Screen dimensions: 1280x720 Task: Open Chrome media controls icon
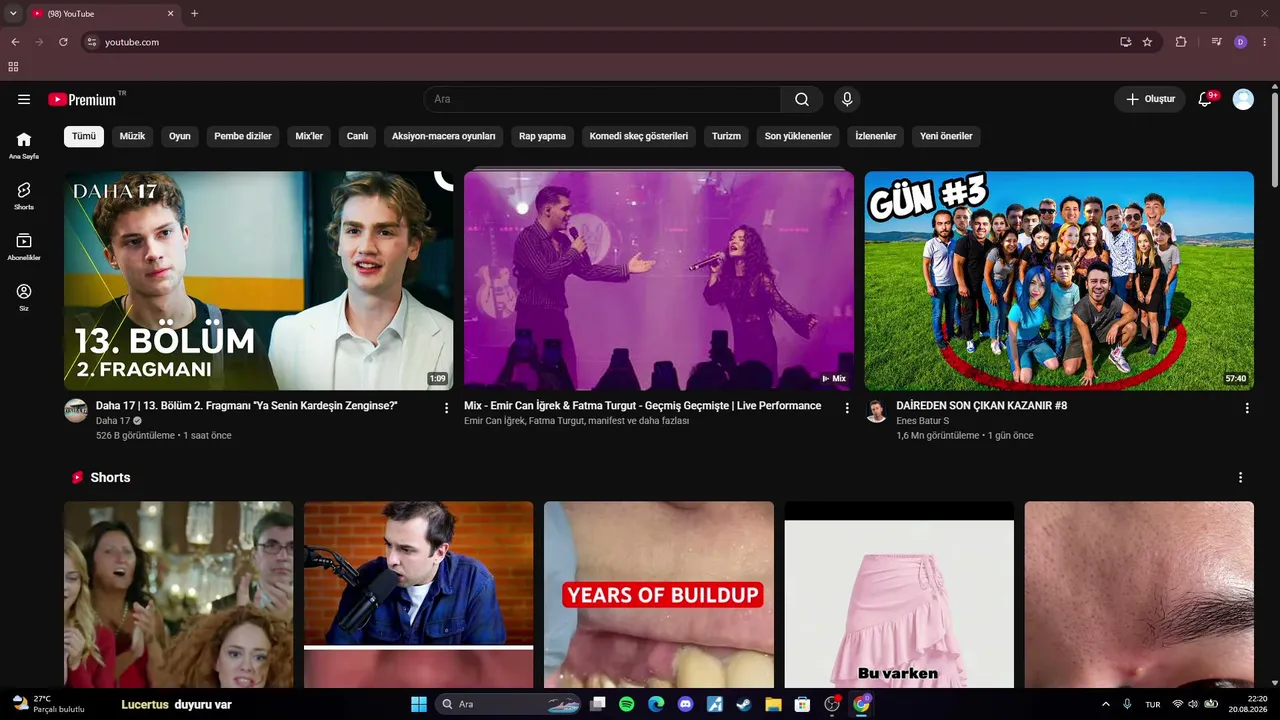[x=1216, y=42]
